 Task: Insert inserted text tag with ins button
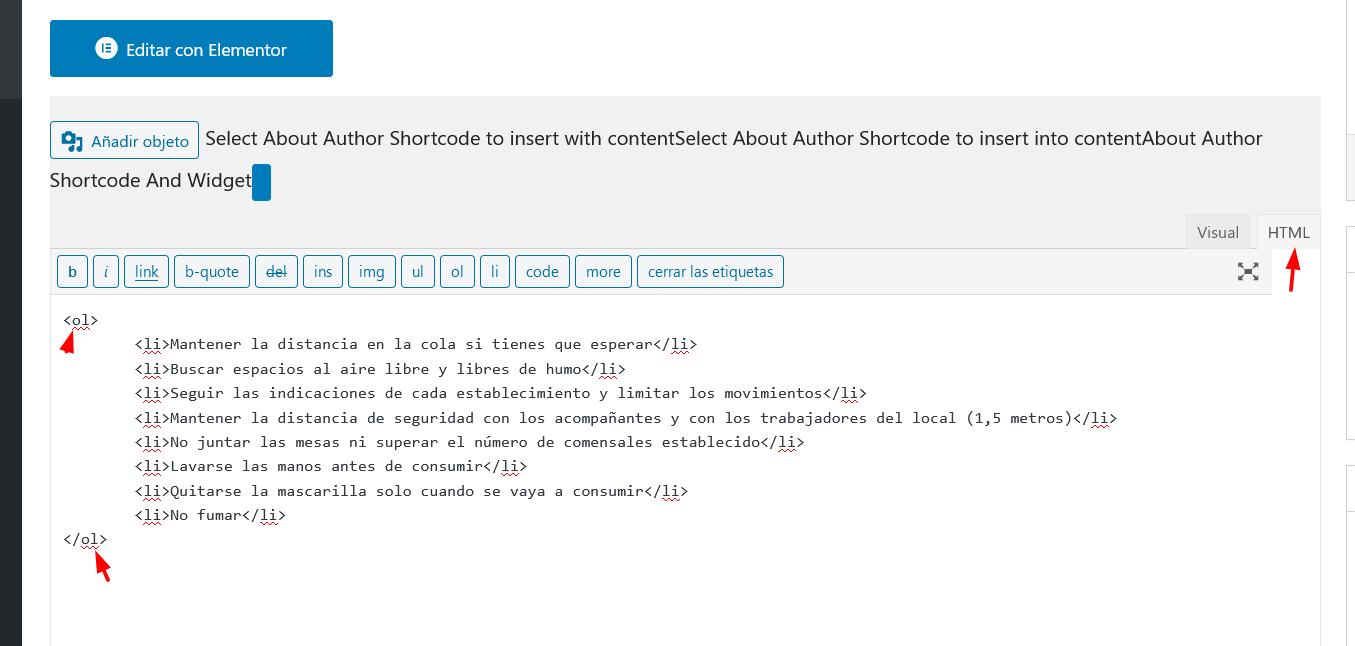[x=323, y=272]
